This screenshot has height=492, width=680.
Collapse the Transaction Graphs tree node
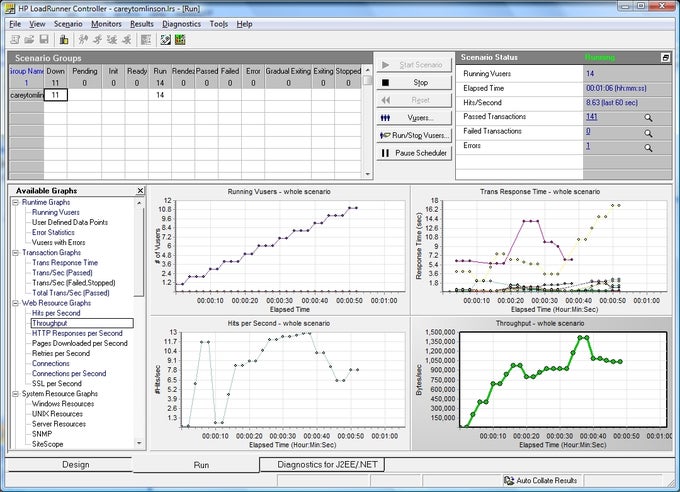[x=15, y=253]
